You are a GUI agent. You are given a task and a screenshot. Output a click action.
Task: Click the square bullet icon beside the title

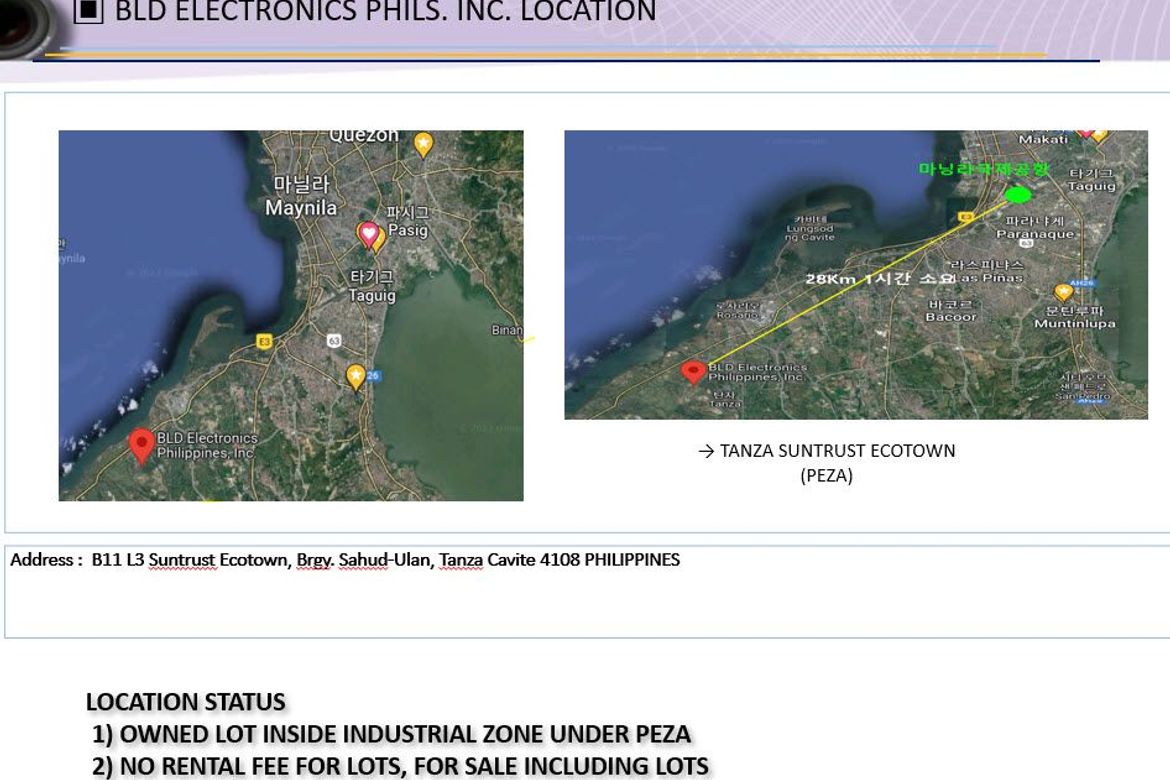click(x=89, y=10)
